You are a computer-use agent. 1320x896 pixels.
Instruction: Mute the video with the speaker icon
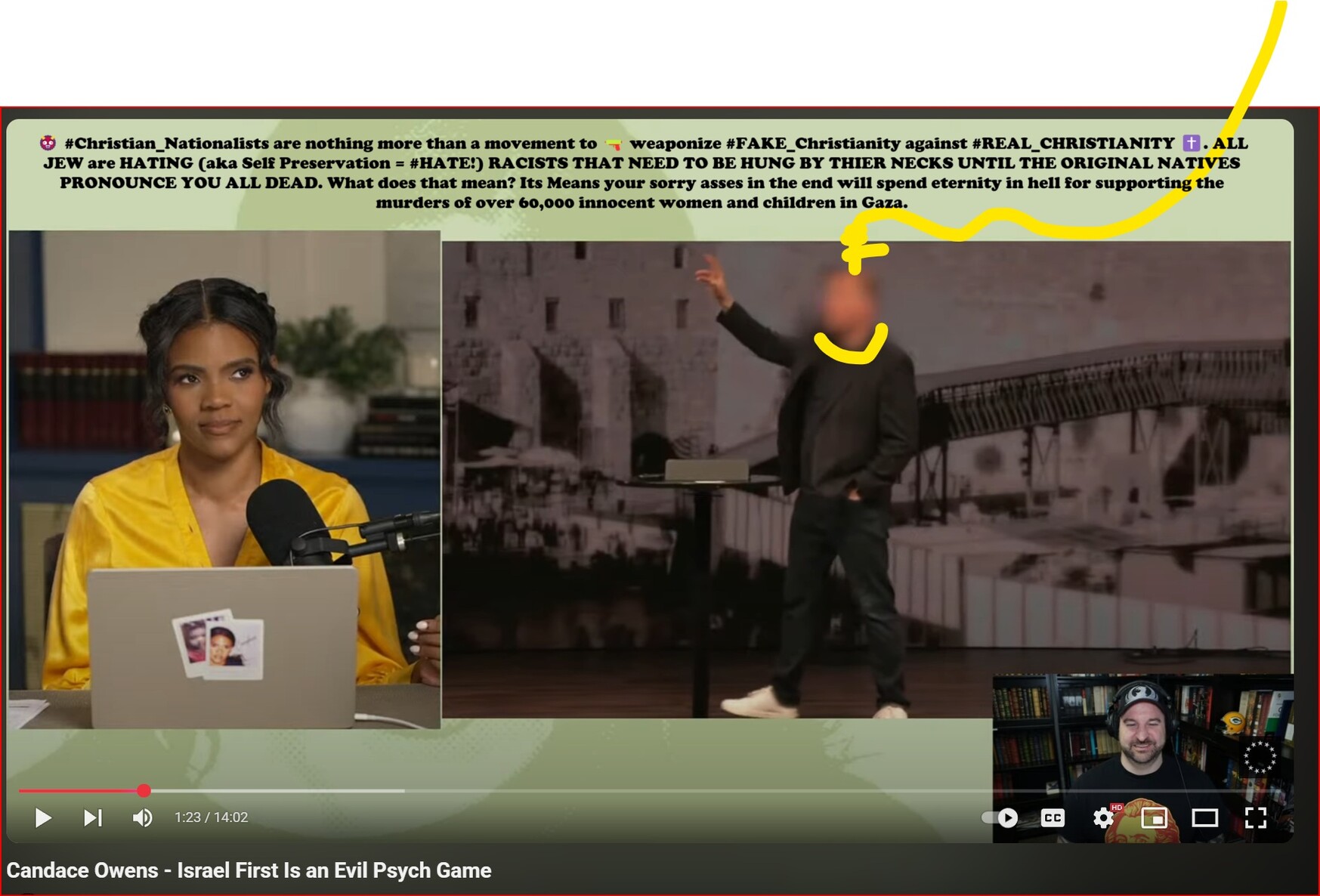[x=142, y=817]
